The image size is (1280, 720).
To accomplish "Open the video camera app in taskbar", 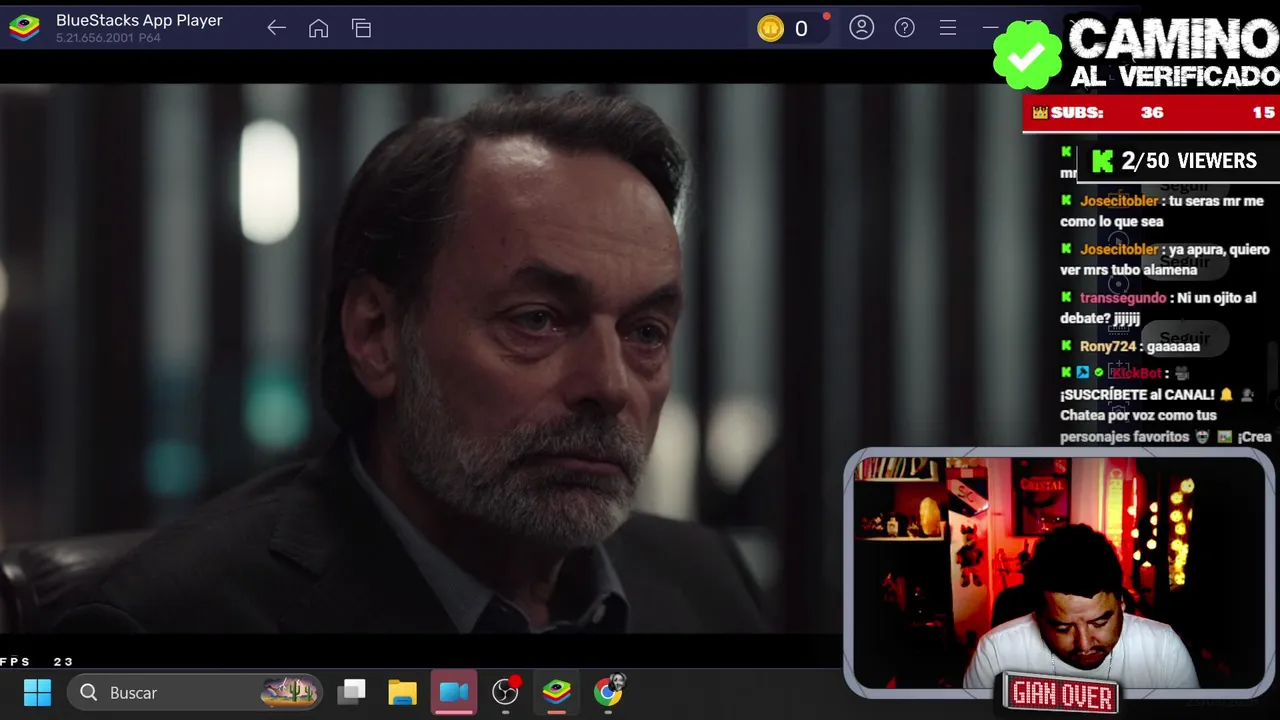I will point(454,692).
